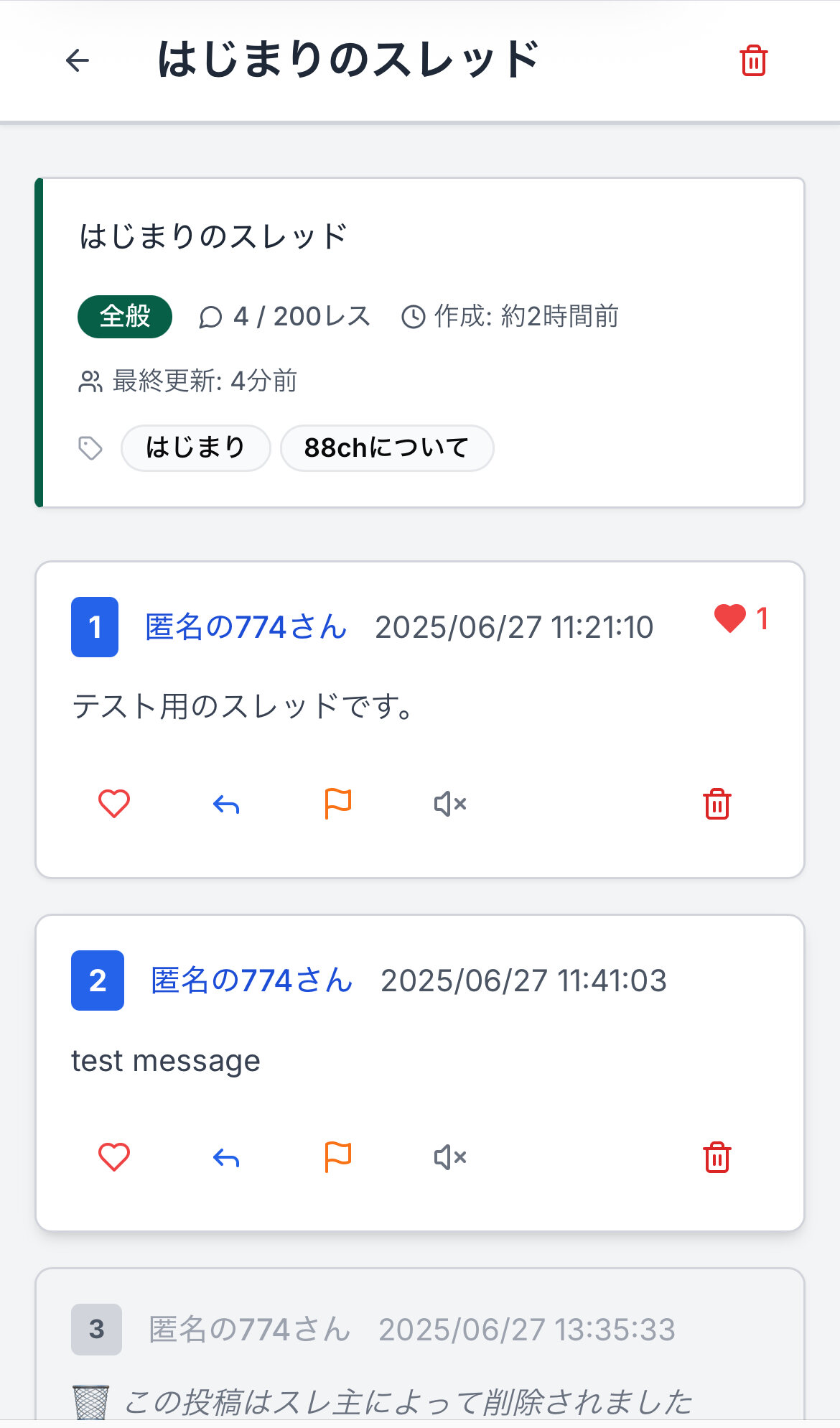This screenshot has width=840, height=1428.
Task: Select the 88chについて tag
Action: tap(386, 448)
